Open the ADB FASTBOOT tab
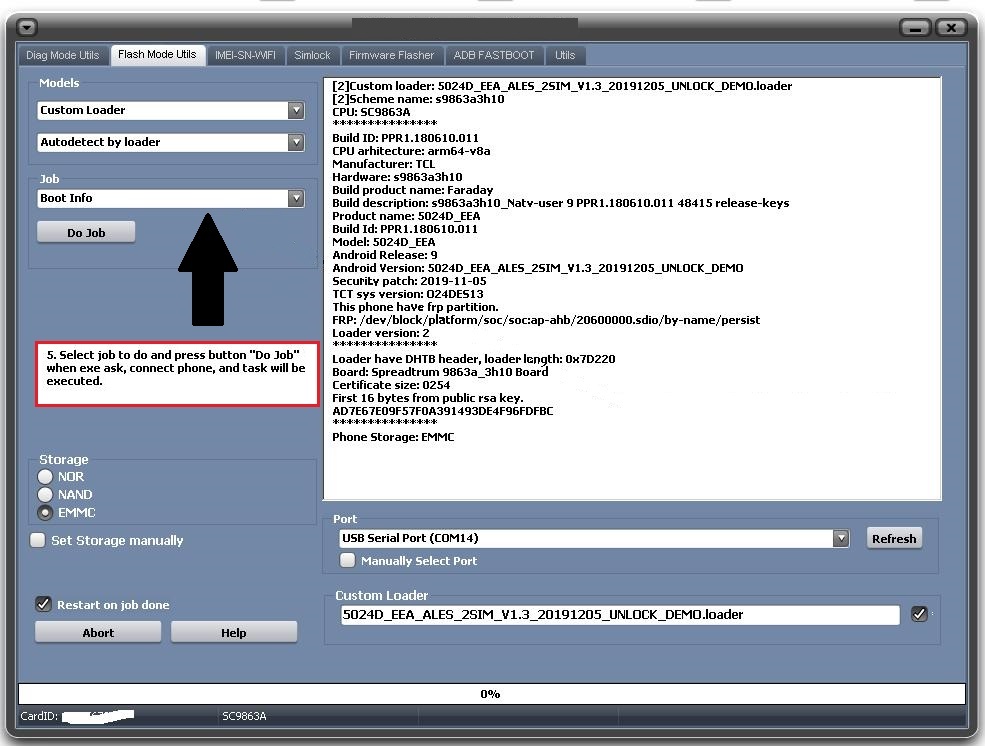The width and height of the screenshot is (985, 746). 494,55
